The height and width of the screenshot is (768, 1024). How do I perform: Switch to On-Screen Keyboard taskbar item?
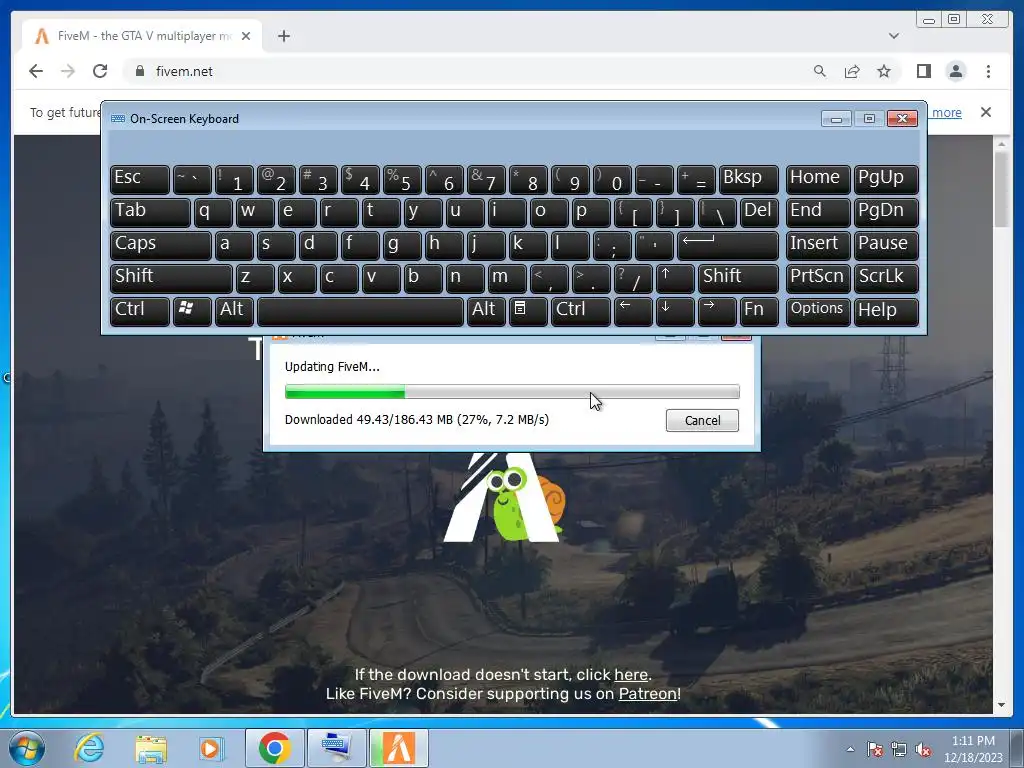point(336,748)
